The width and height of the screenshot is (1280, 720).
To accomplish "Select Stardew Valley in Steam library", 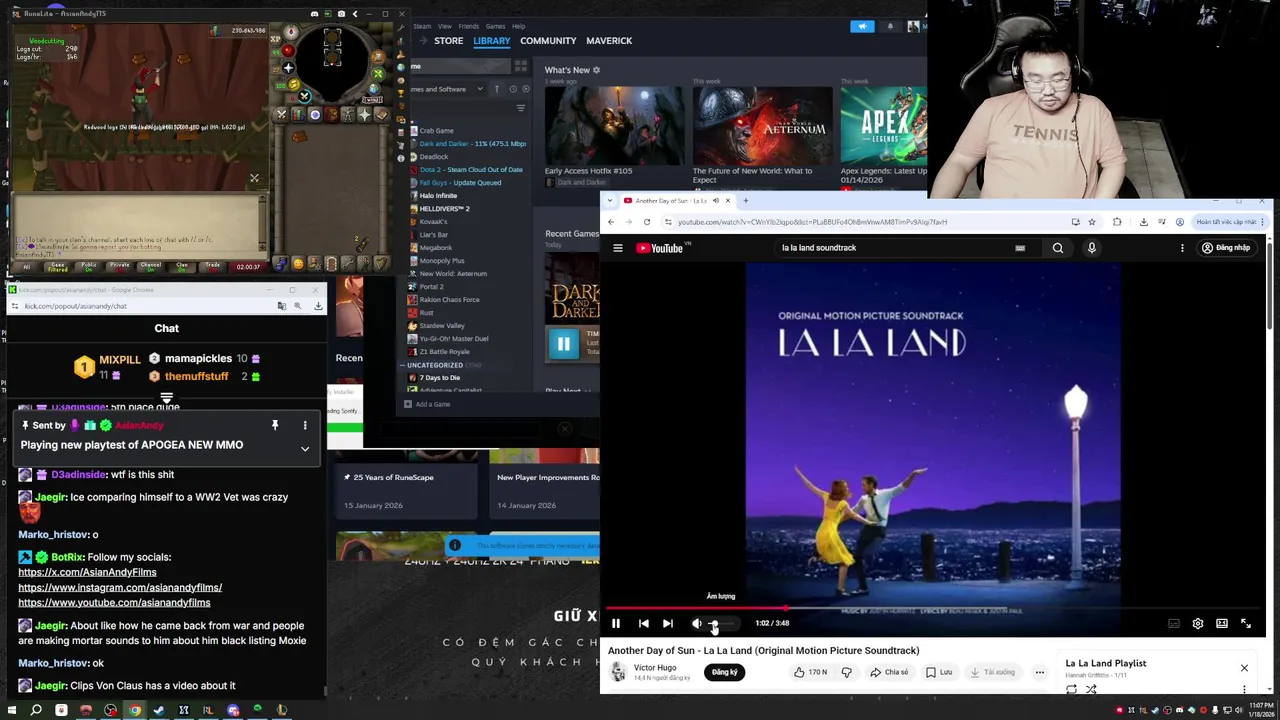I will [442, 326].
